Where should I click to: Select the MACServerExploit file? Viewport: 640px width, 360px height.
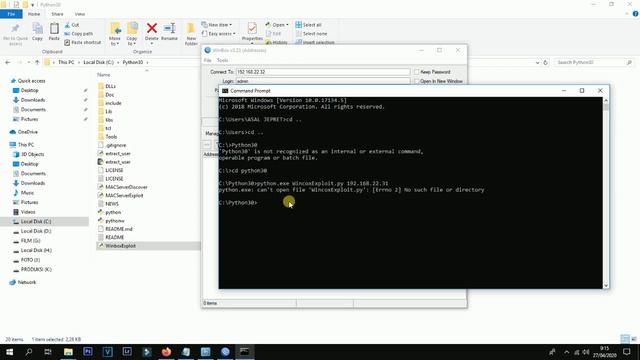coord(124,196)
